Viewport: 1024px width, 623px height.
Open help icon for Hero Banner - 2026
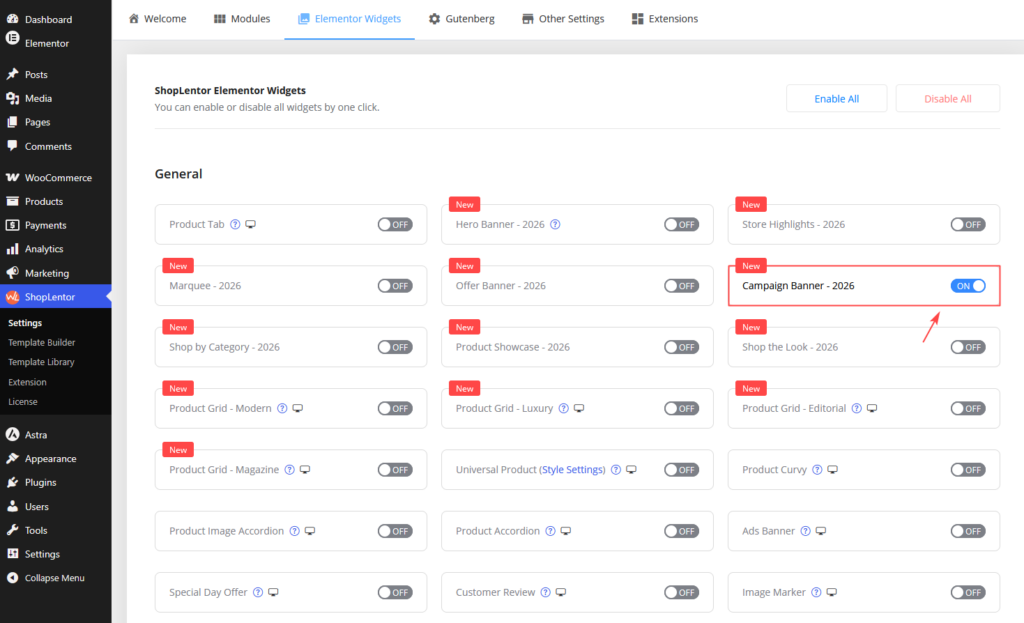[555, 224]
